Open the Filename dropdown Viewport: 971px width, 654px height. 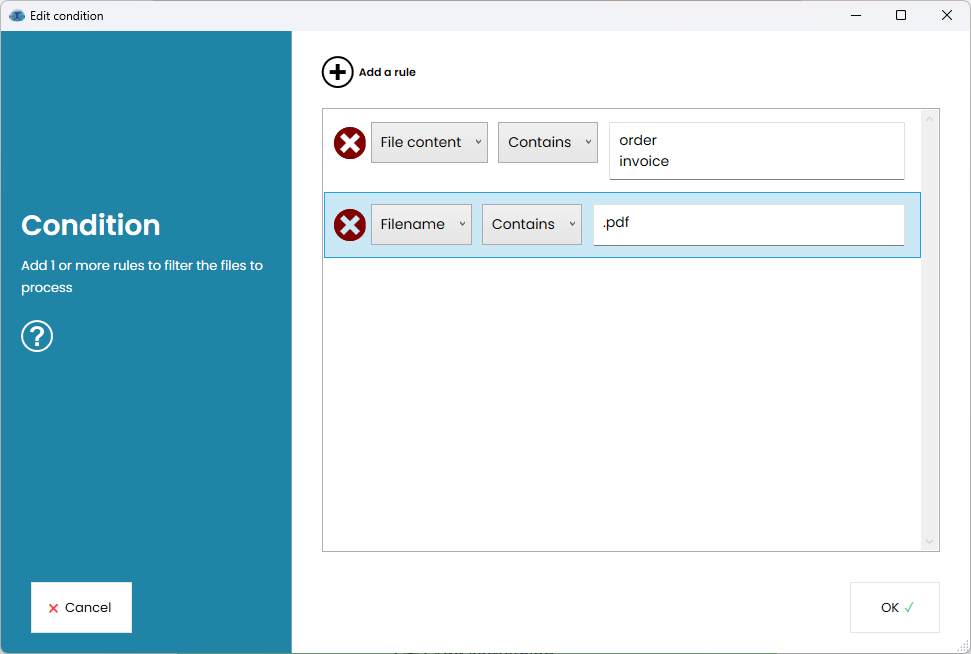(421, 225)
